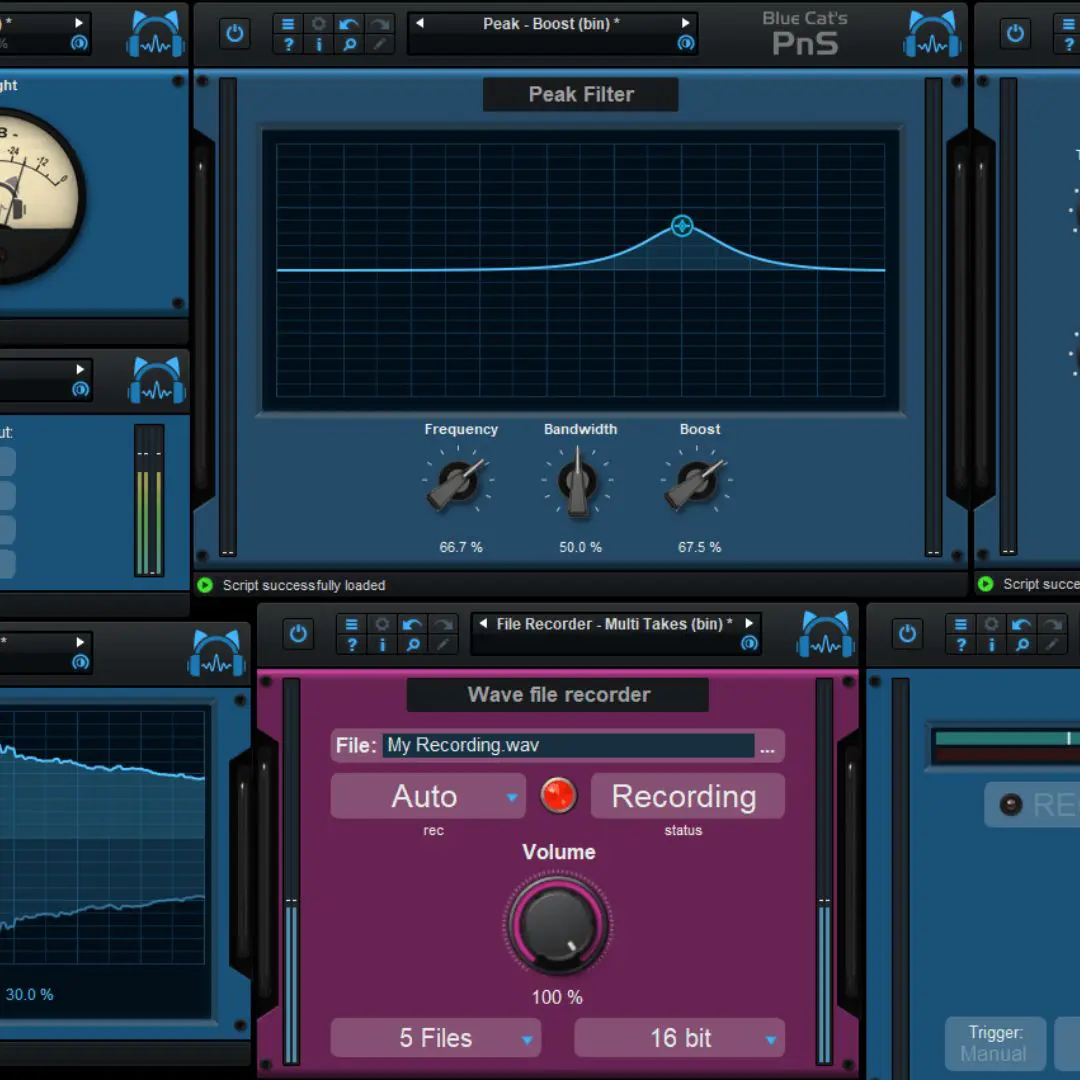Open gear settings in Peak Filter toolbar
This screenshot has height=1080, width=1080.
point(318,24)
